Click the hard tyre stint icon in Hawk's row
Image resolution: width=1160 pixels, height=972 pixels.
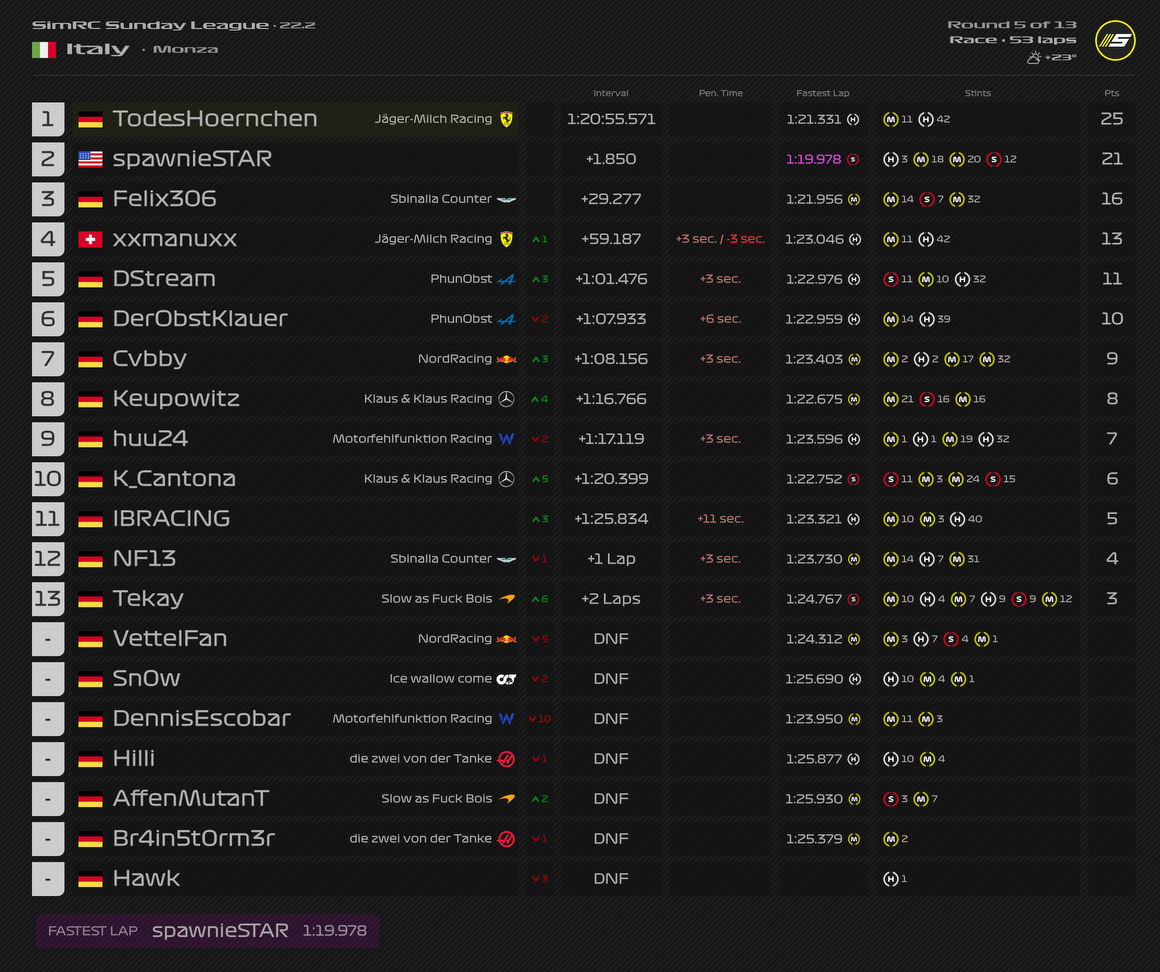click(890, 879)
